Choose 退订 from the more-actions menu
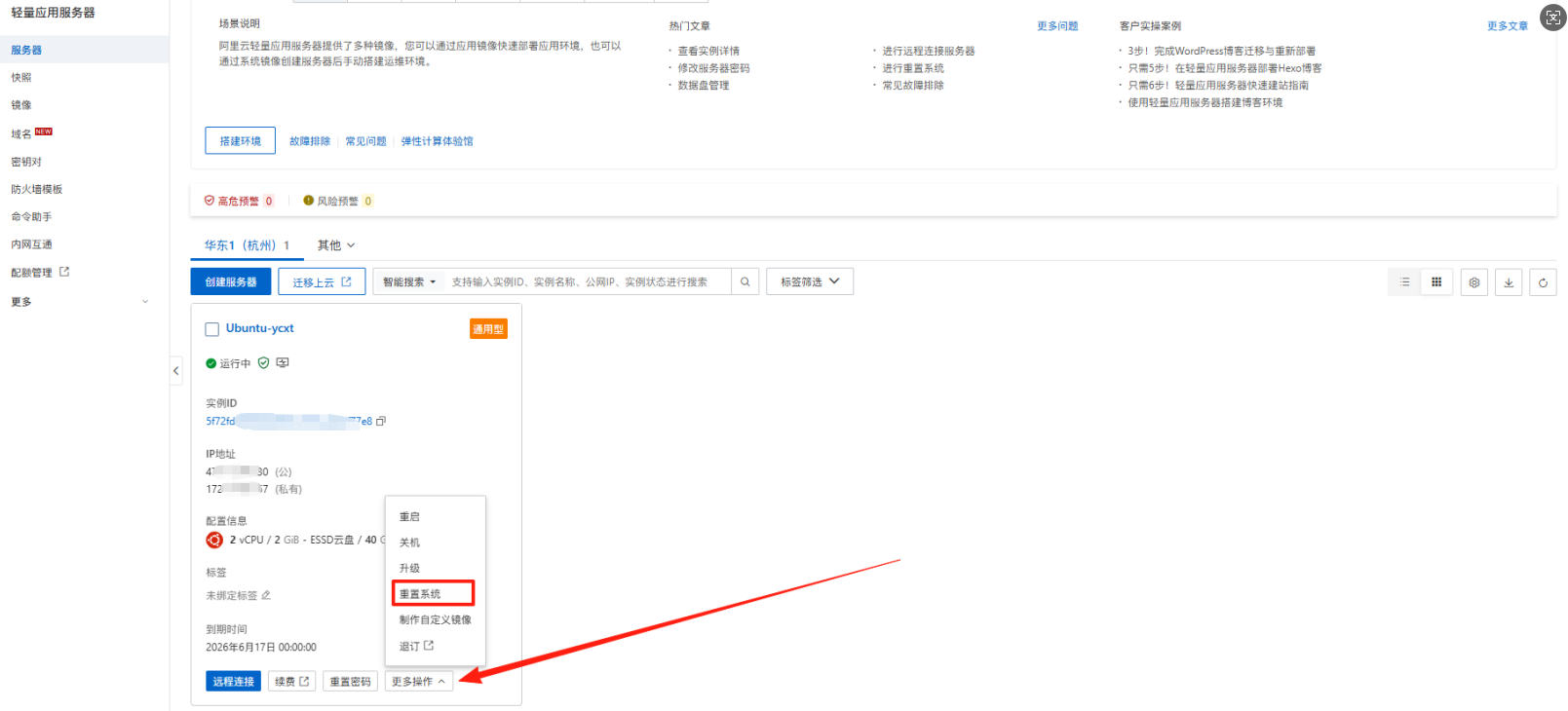Screen dimensions: 1568x711 [x=416, y=646]
